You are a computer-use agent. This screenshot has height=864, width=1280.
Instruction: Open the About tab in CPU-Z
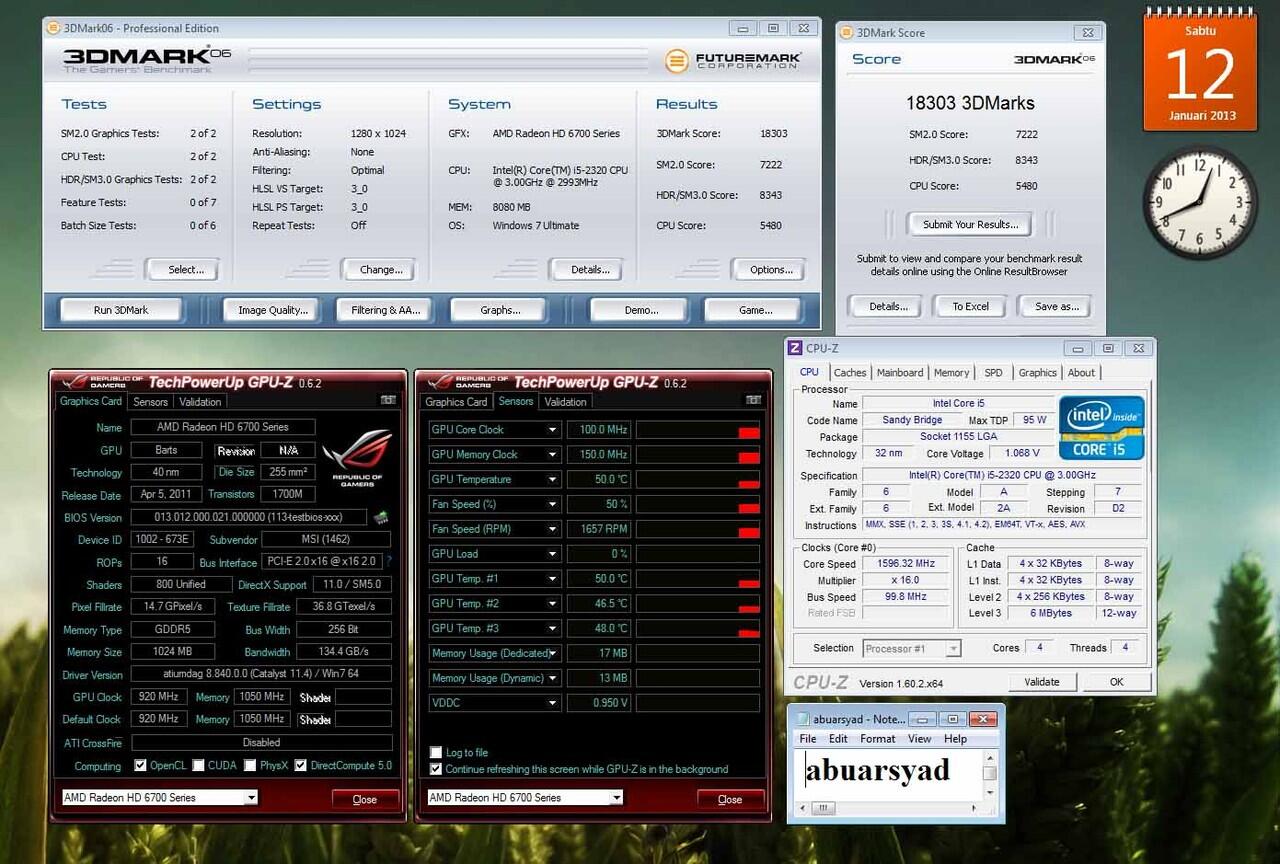[x=1081, y=373]
